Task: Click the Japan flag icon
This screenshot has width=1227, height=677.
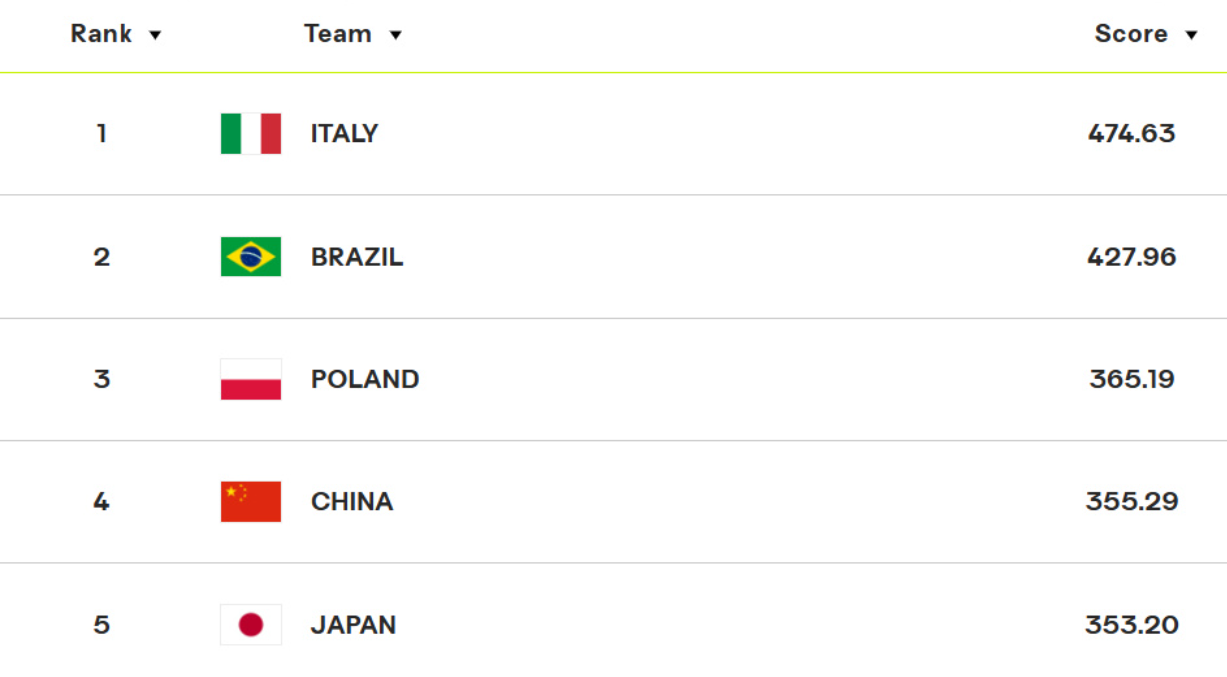Action: click(x=251, y=625)
